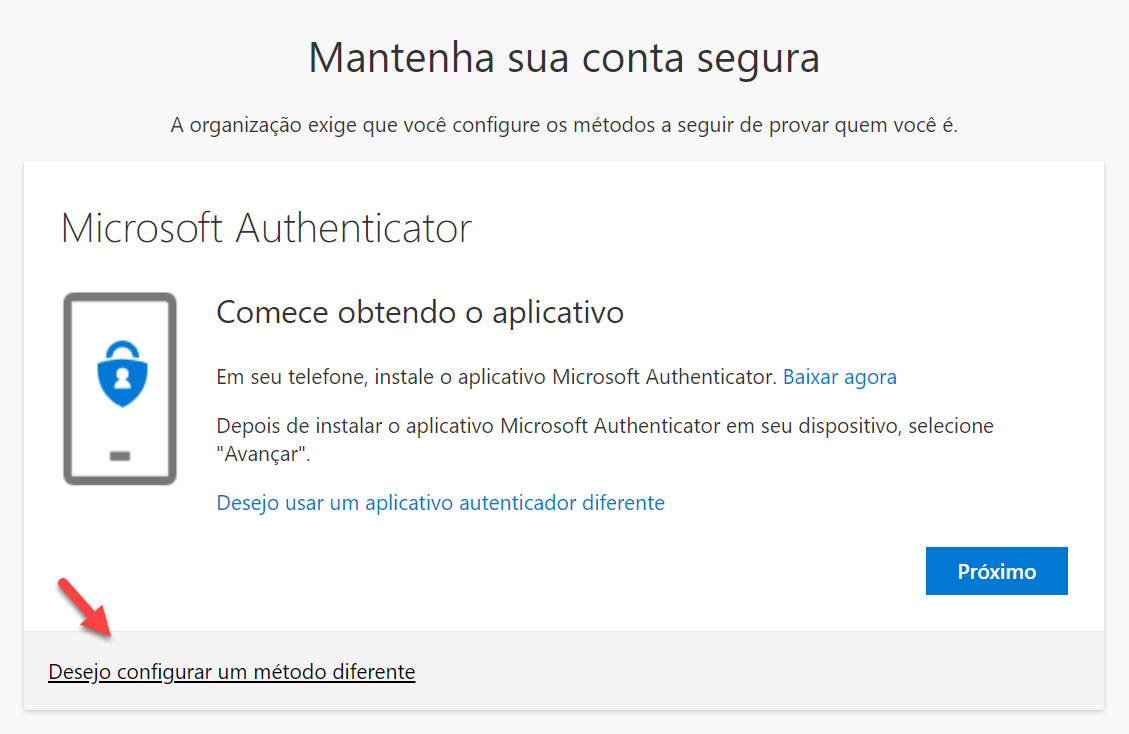Click the blank card area left of "Próximo"

point(600,571)
